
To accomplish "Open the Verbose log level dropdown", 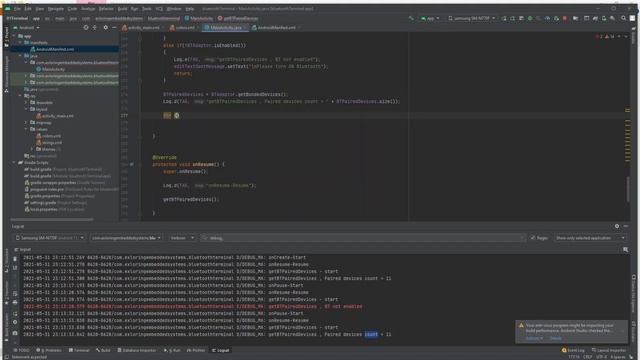I will (182, 238).
